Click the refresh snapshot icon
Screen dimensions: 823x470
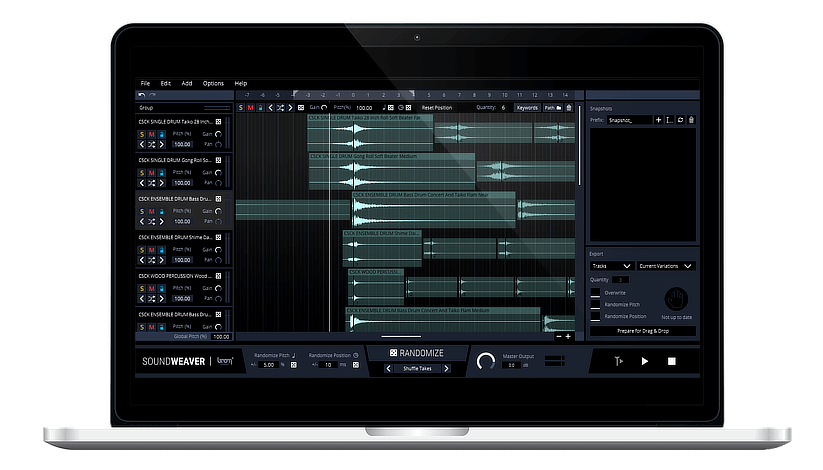(x=680, y=120)
